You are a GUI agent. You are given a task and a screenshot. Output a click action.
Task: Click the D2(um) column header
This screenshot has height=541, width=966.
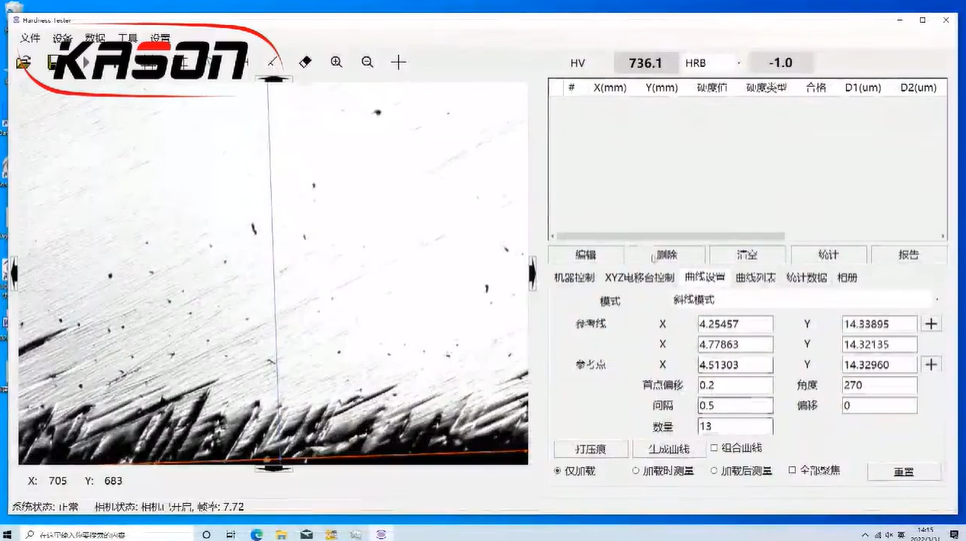[x=918, y=87]
